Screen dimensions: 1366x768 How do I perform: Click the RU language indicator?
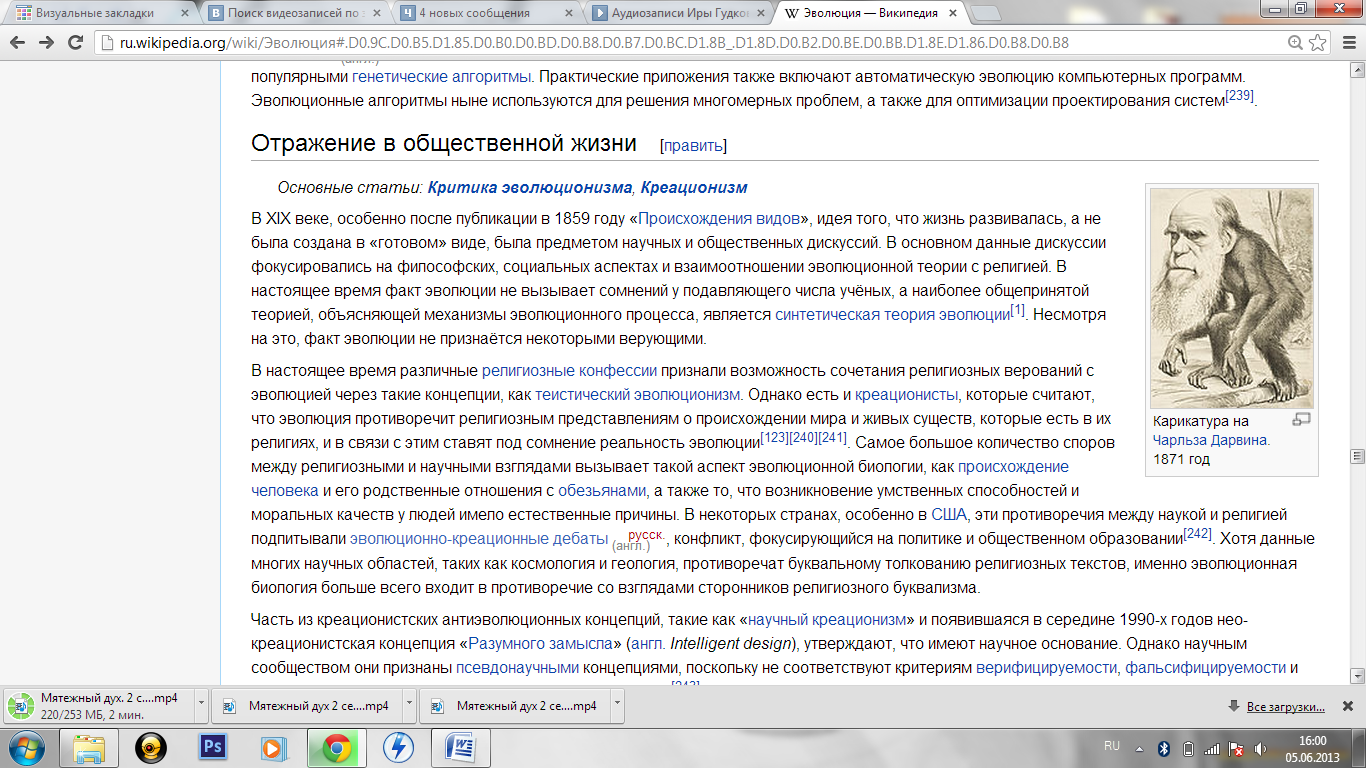point(1112,747)
